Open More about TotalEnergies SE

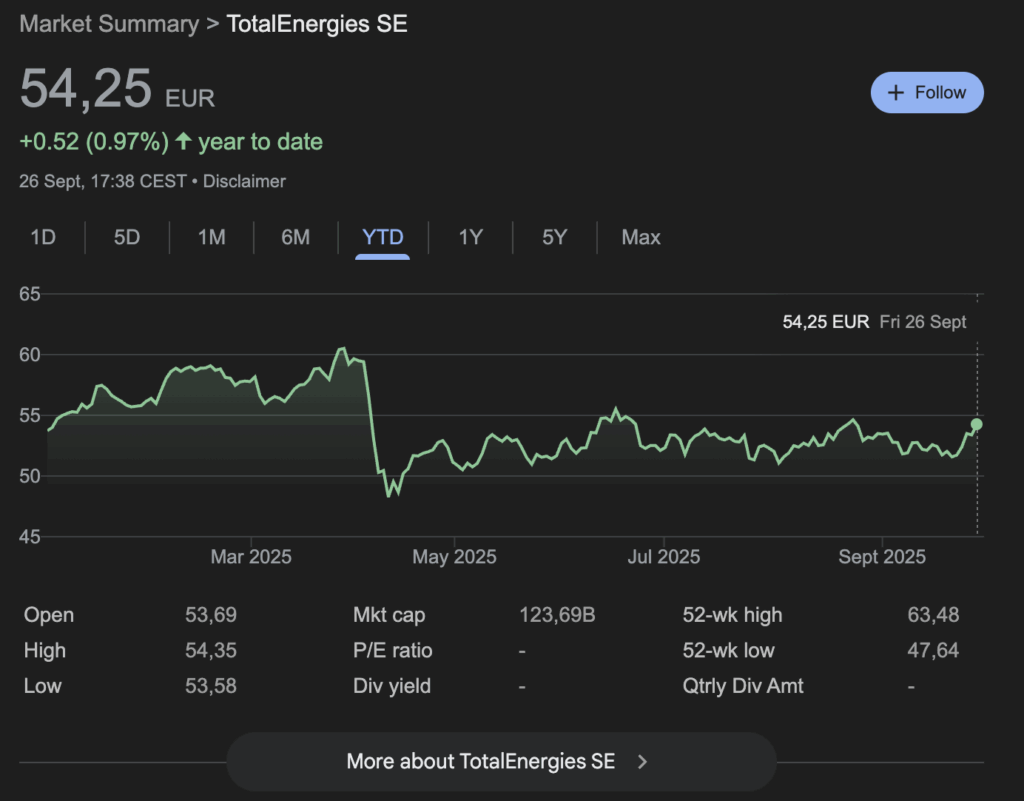[x=501, y=762]
